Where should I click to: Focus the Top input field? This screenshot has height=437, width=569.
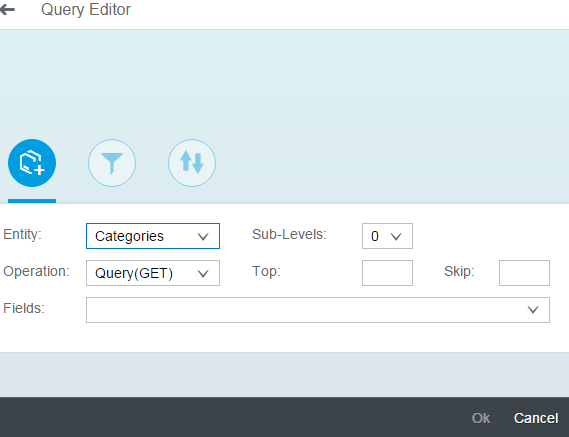tap(387, 273)
